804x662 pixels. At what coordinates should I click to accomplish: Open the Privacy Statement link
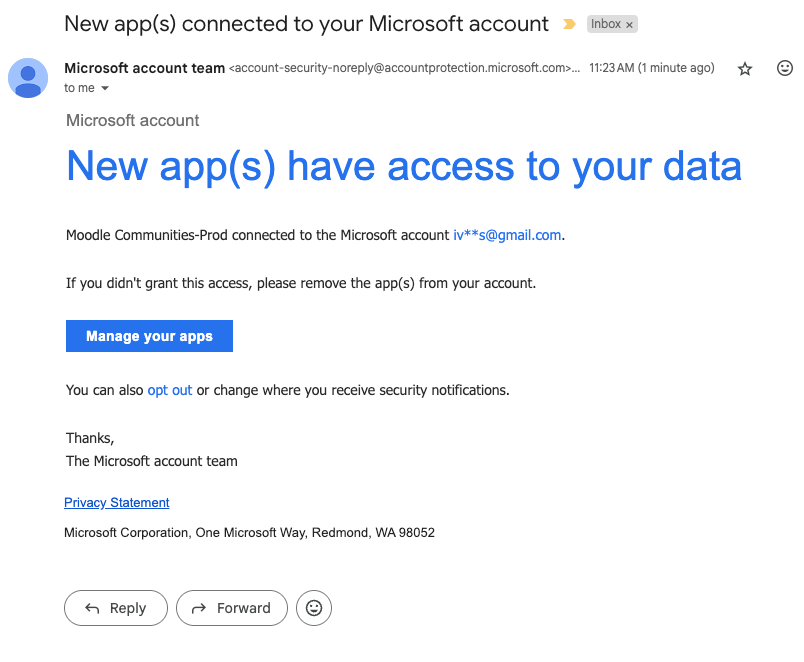116,503
